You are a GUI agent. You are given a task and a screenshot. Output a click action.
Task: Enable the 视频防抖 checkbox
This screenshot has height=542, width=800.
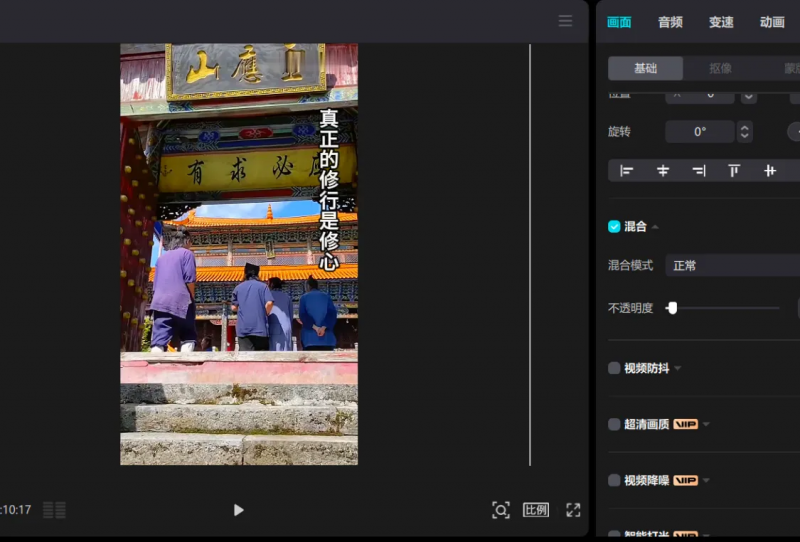614,368
